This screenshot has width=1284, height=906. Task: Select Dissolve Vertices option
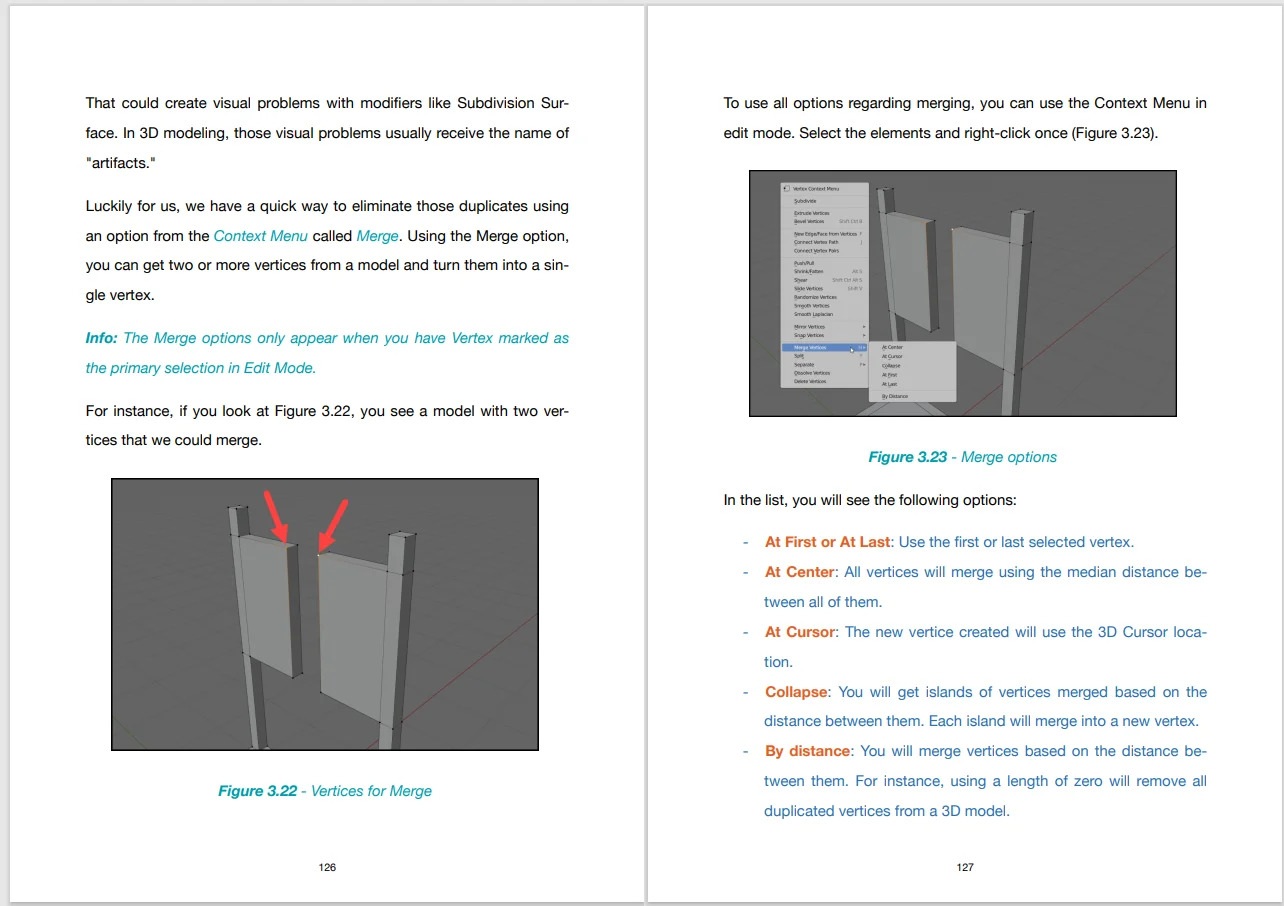pos(812,373)
